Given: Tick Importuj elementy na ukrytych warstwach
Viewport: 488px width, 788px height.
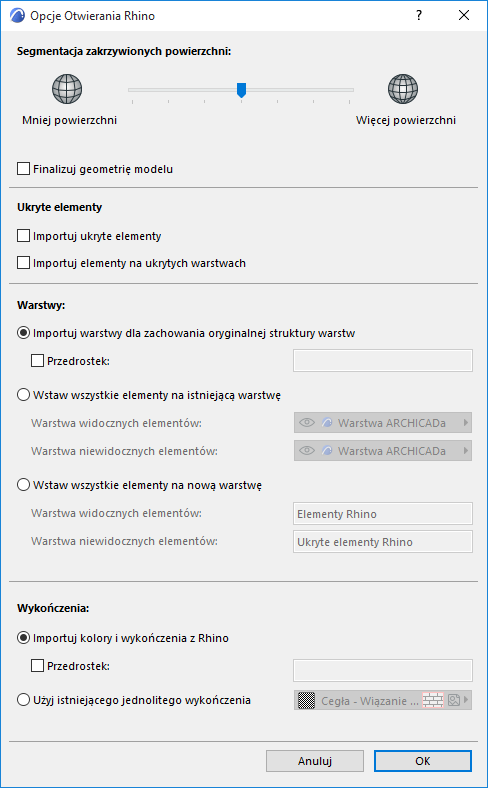Looking at the screenshot, I should (x=24, y=262).
